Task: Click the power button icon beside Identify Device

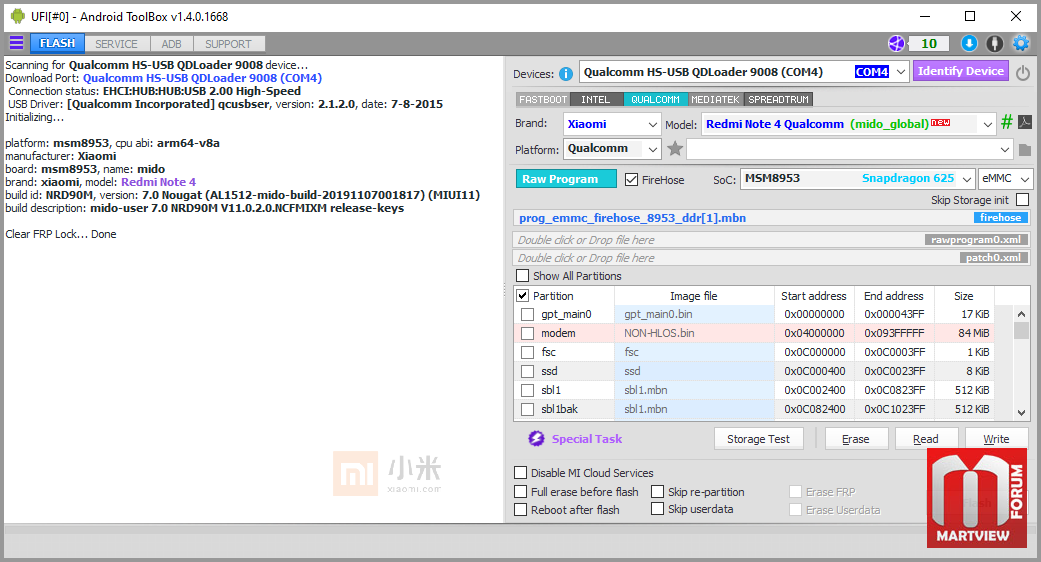Action: [x=1023, y=72]
